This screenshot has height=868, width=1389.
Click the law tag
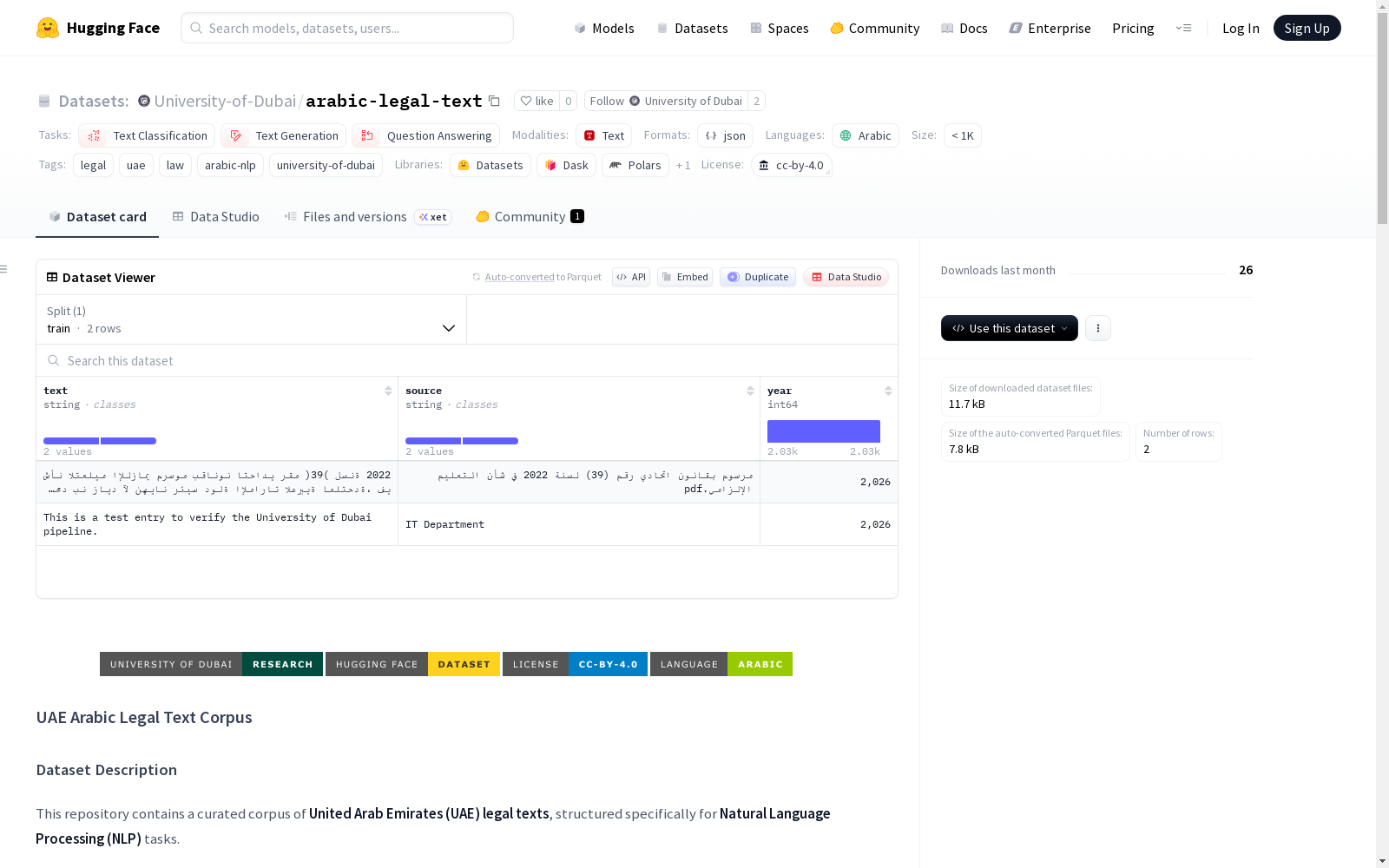[x=175, y=165]
